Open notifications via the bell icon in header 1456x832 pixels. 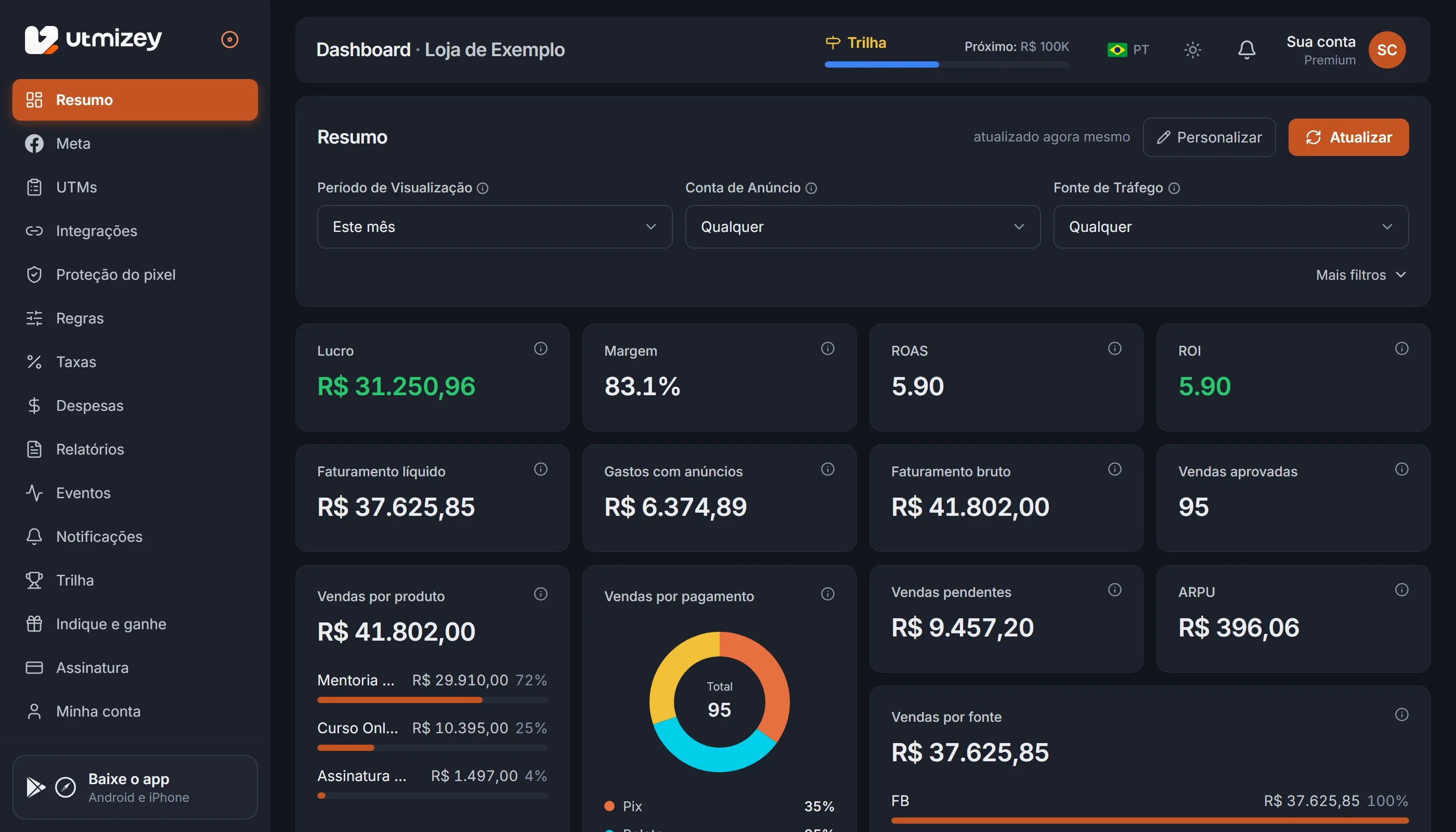point(1246,50)
